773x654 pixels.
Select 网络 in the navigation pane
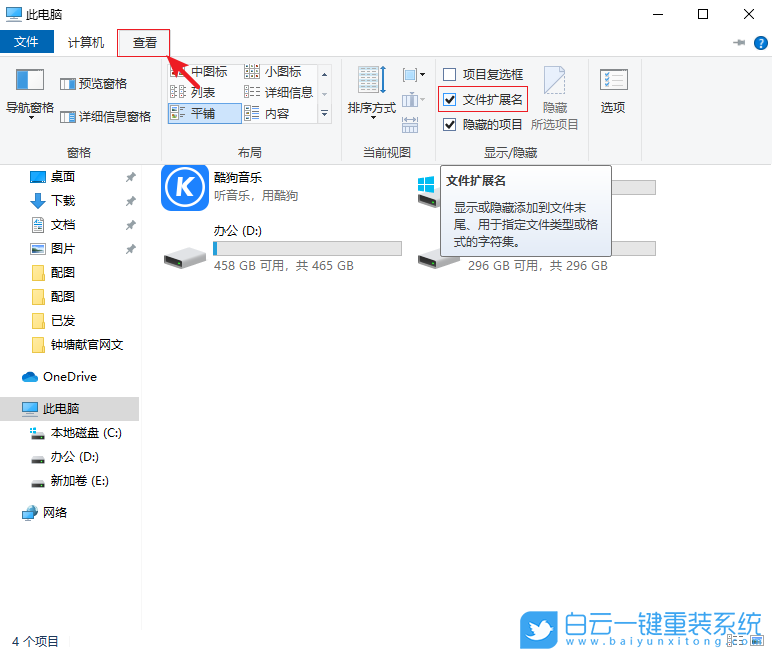point(54,513)
